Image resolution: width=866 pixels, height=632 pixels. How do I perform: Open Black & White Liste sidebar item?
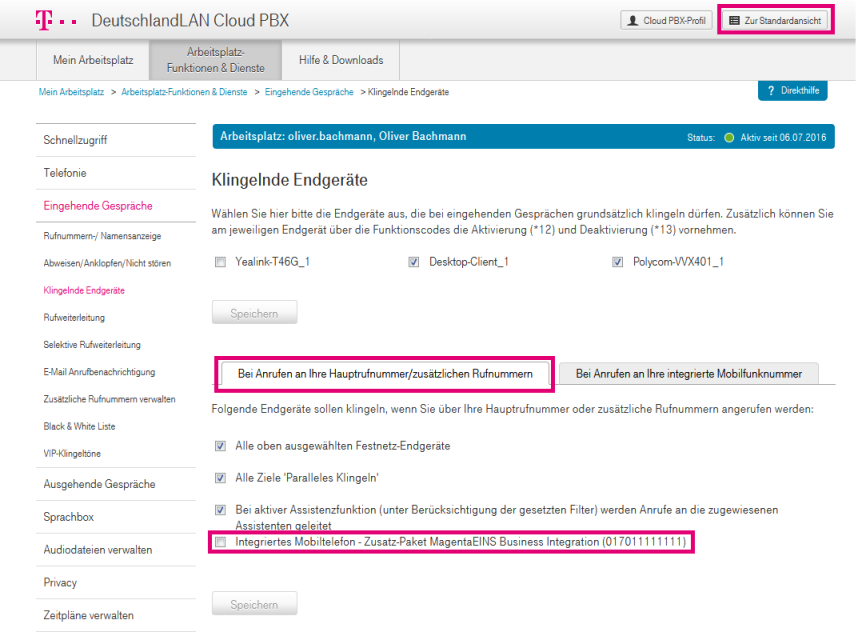pyautogui.click(x=80, y=426)
